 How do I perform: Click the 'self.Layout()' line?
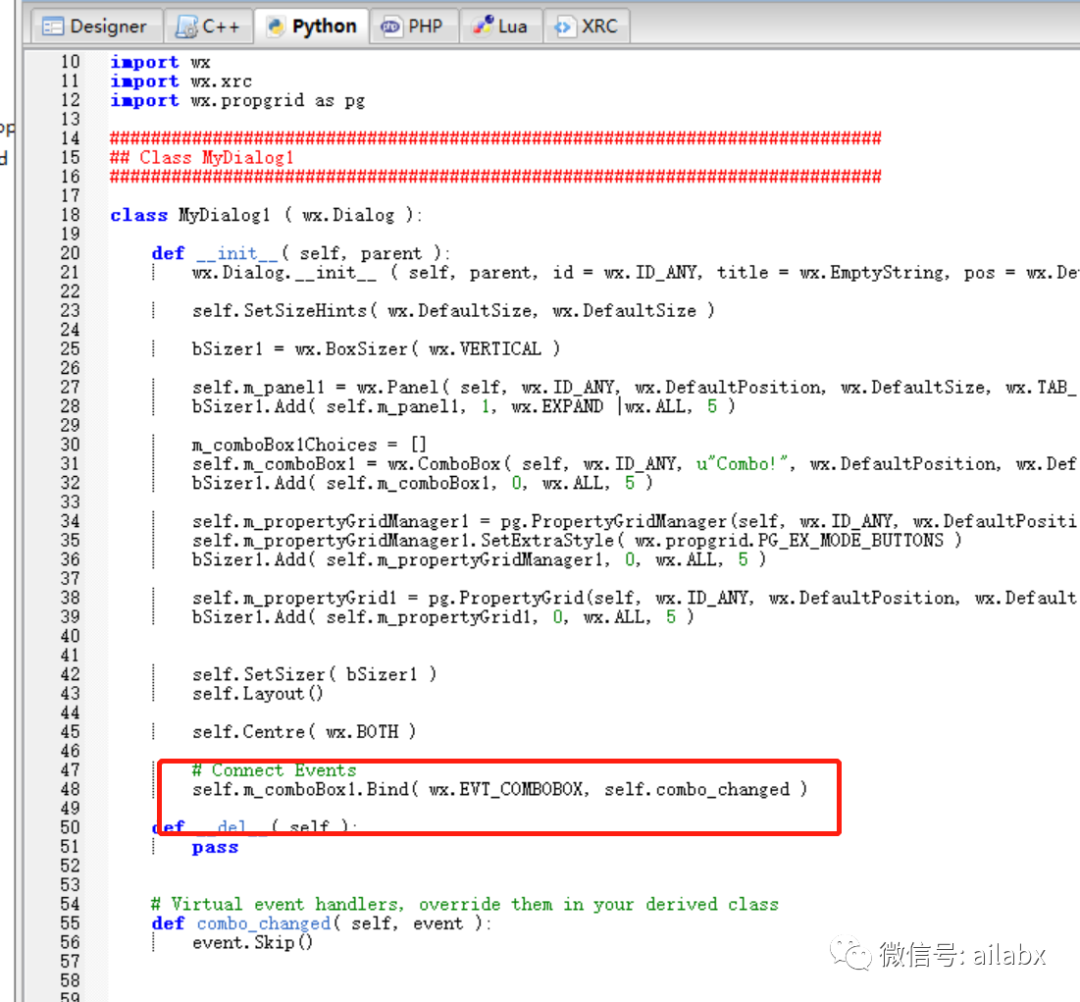point(258,693)
